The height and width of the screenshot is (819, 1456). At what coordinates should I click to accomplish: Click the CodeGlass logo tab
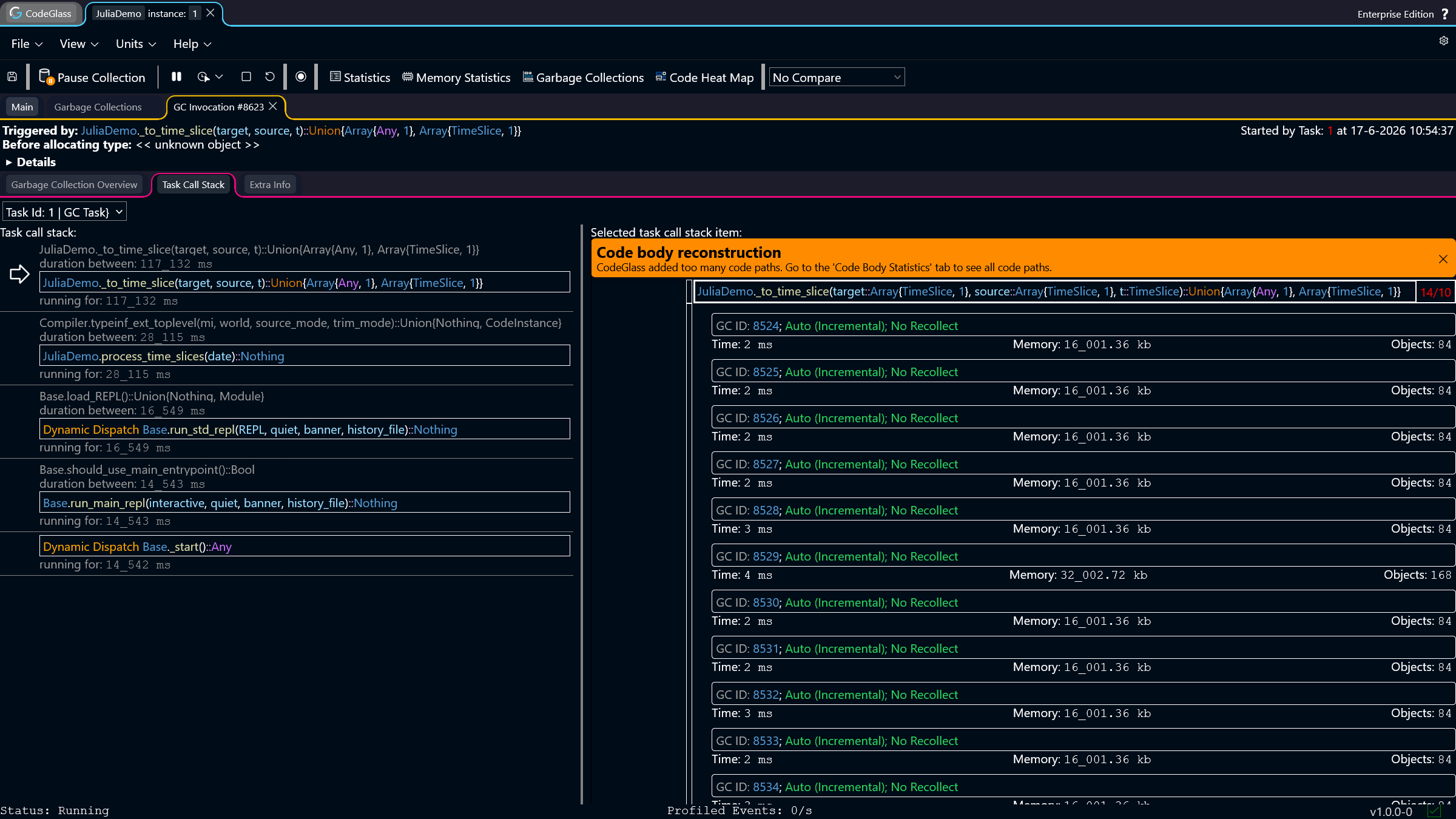(x=41, y=13)
